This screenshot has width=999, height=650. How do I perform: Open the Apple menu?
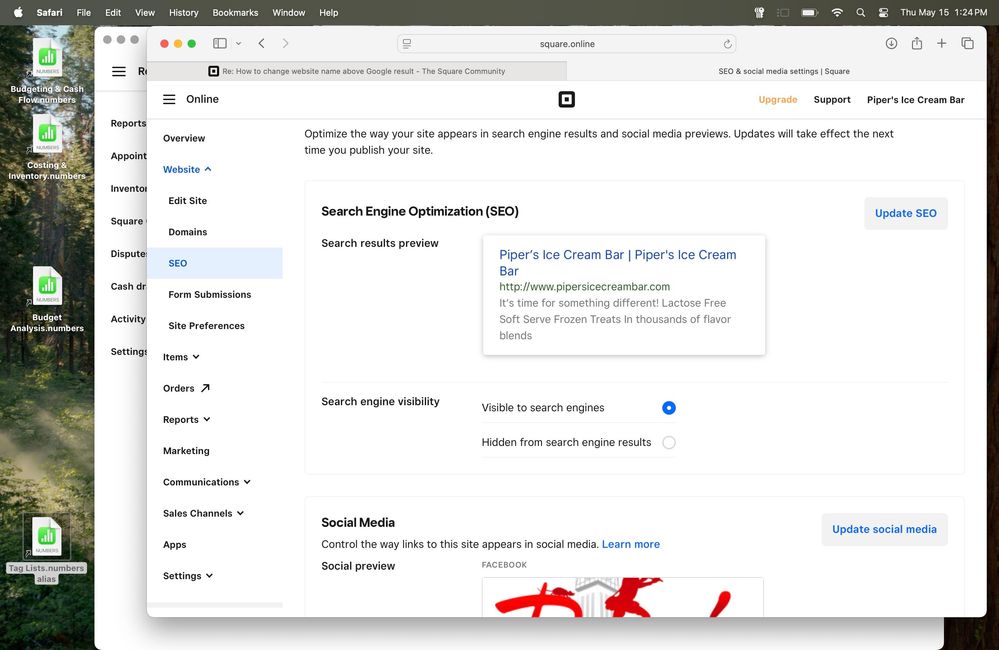(18, 12)
